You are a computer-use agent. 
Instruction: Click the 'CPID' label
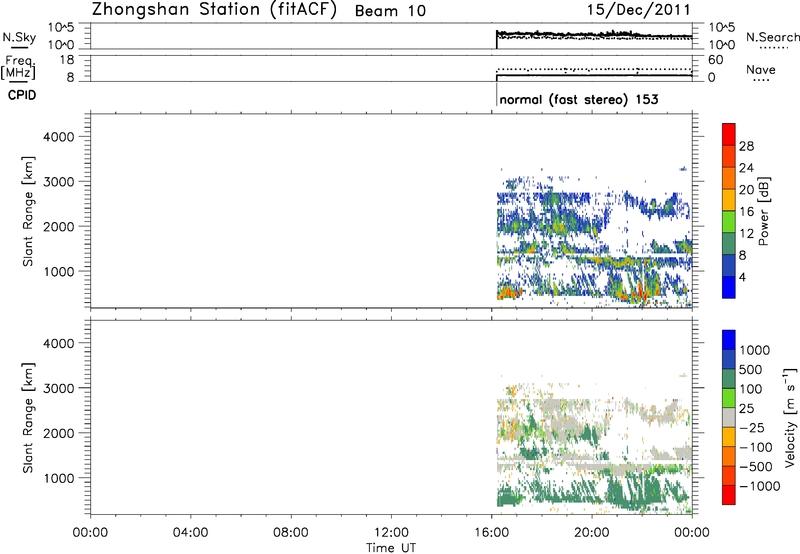22,95
